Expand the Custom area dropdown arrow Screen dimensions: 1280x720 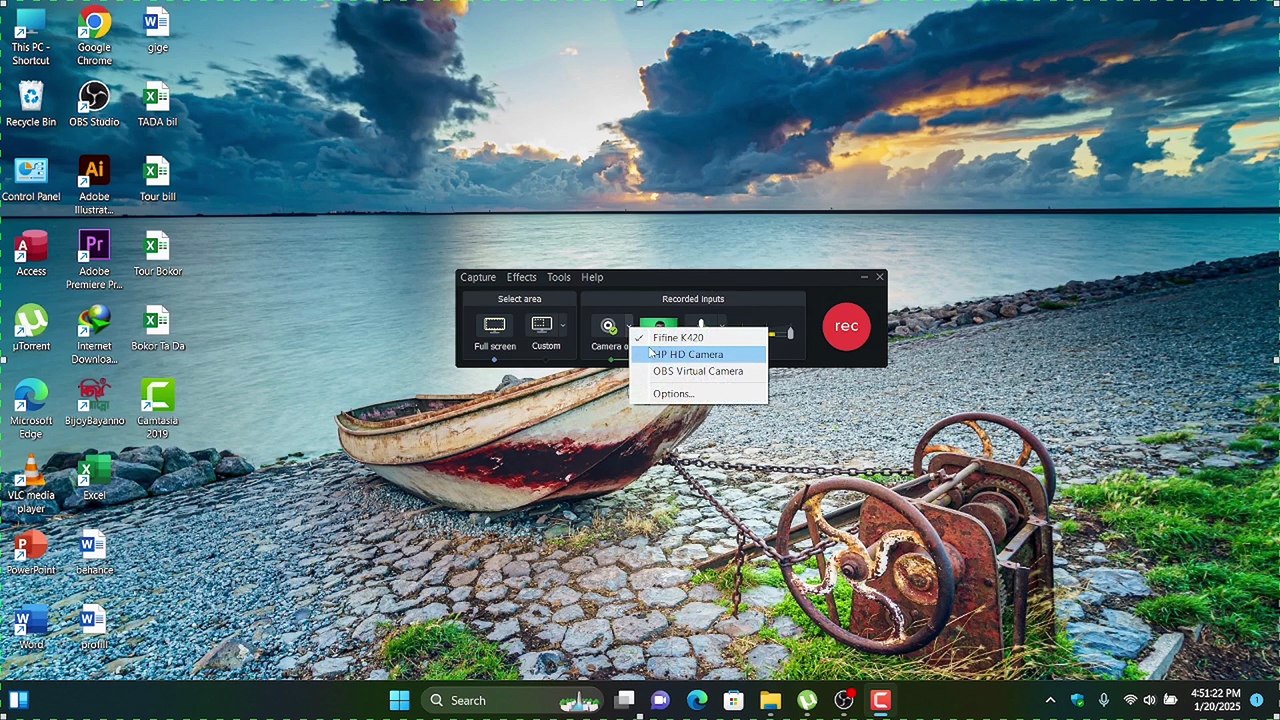(x=563, y=326)
